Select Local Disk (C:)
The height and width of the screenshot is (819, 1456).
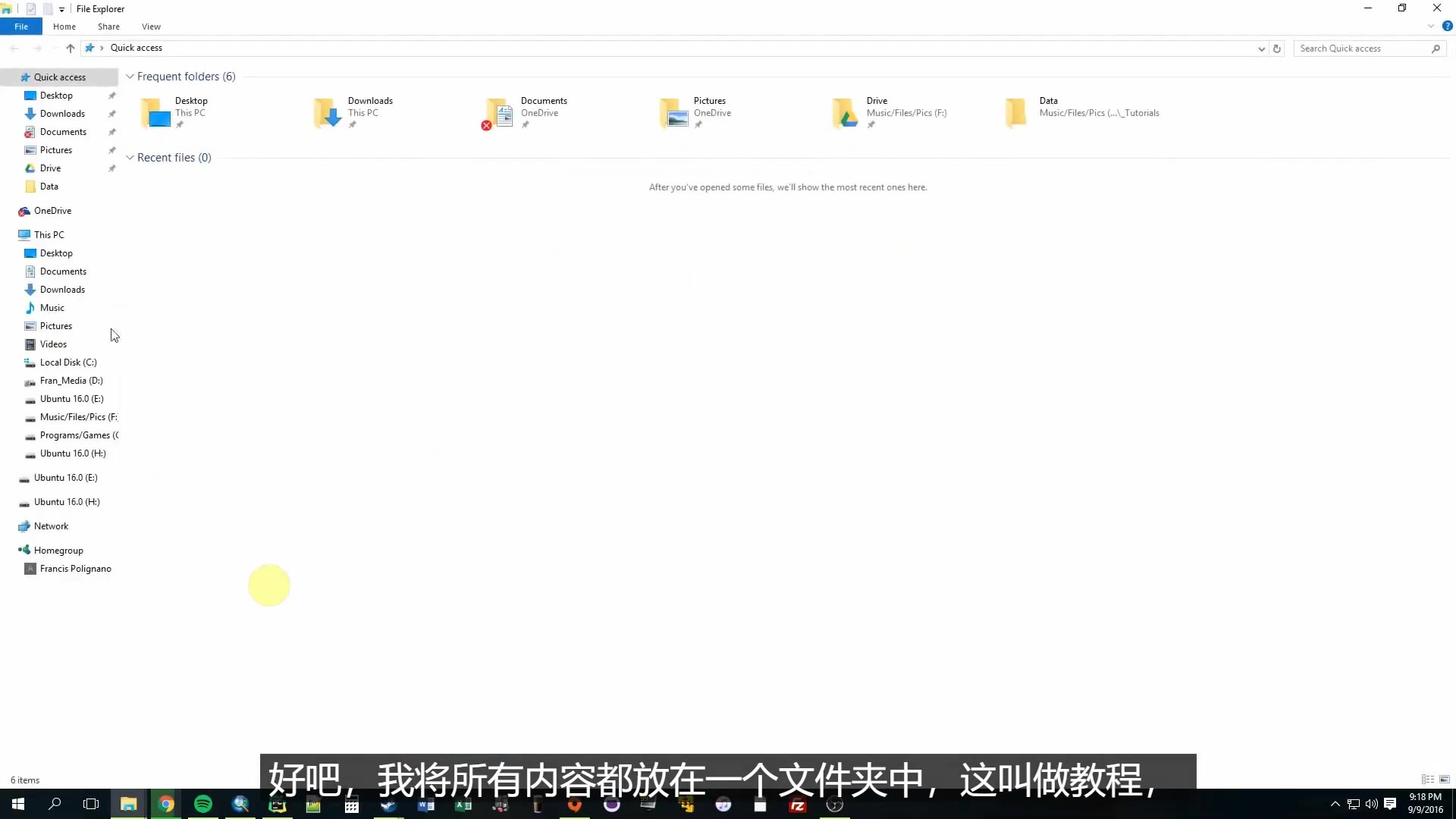(x=68, y=362)
